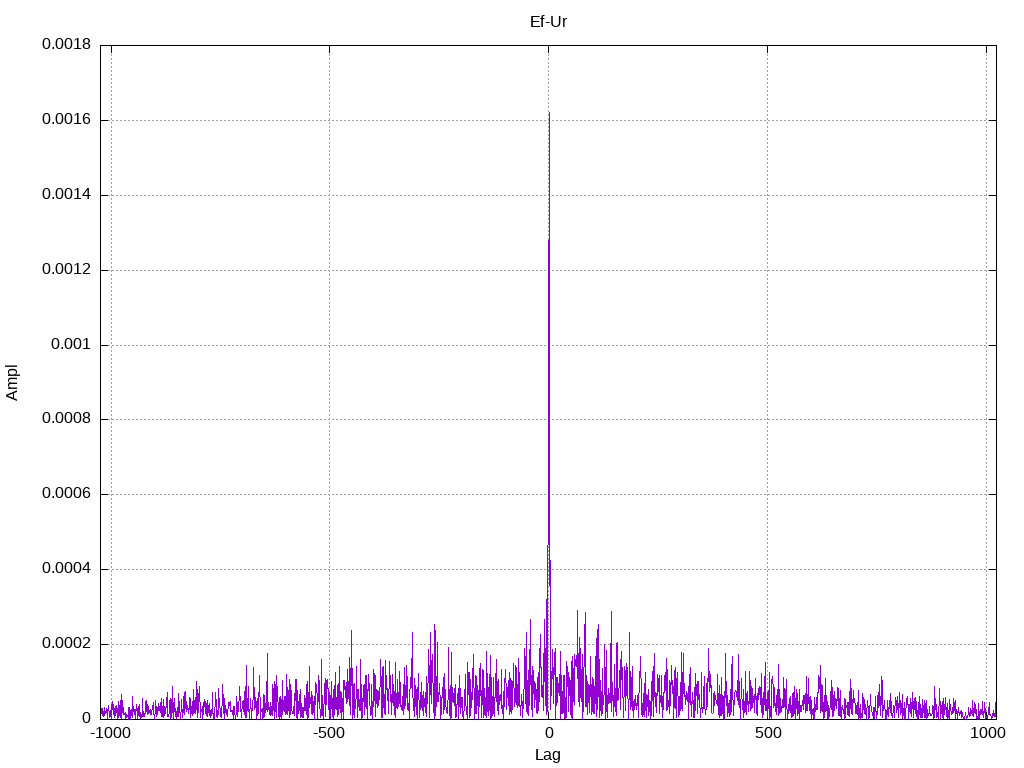This screenshot has width=1024, height=768.
Task: Click y-axis tick label 0.0016
Action: 67,119
